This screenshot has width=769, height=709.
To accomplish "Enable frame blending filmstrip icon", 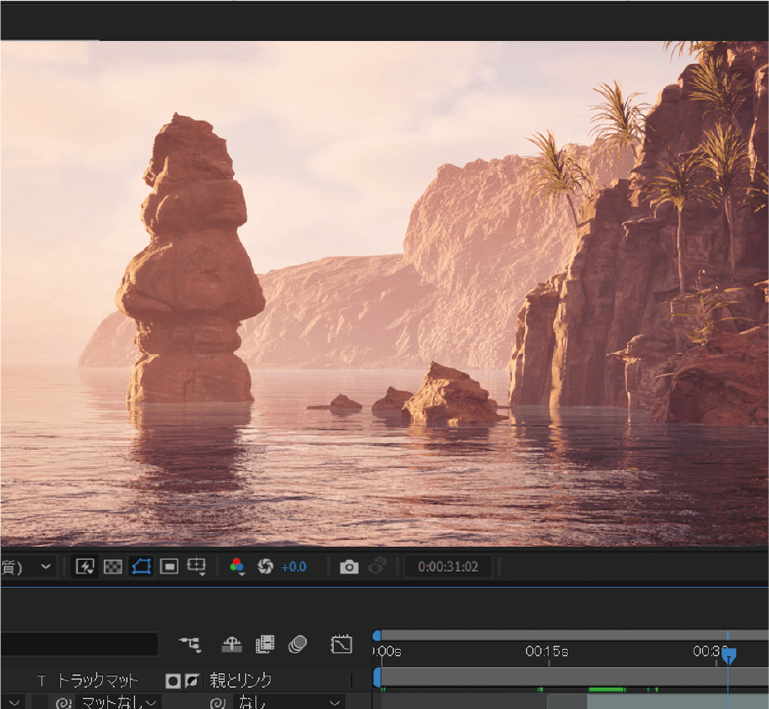I will pyautogui.click(x=265, y=645).
